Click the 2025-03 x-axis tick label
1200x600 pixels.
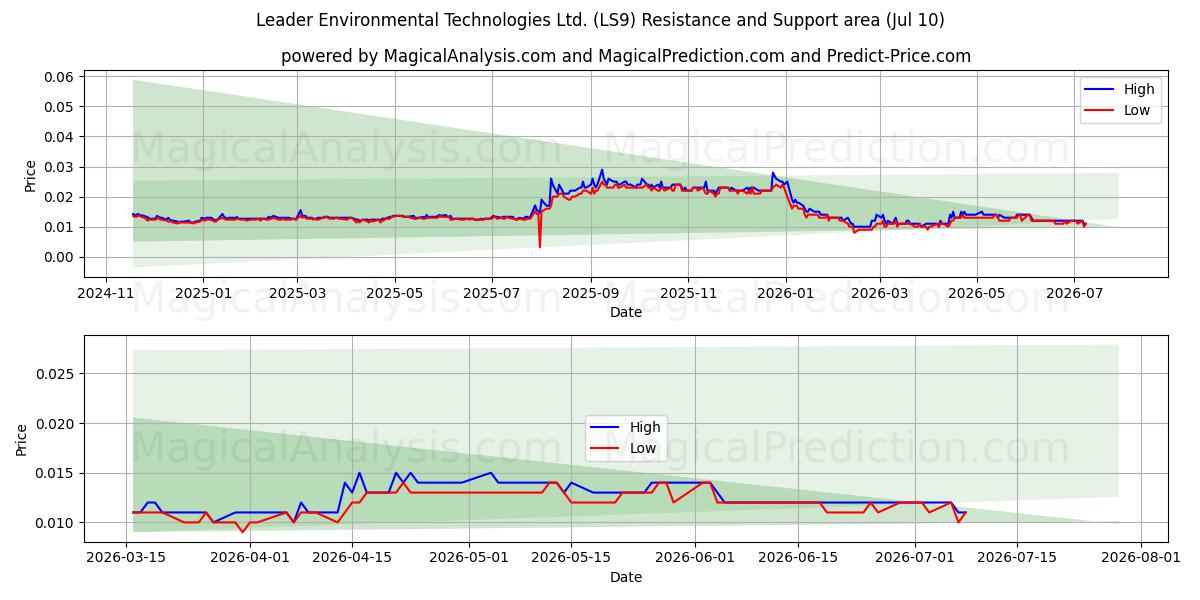pos(297,294)
